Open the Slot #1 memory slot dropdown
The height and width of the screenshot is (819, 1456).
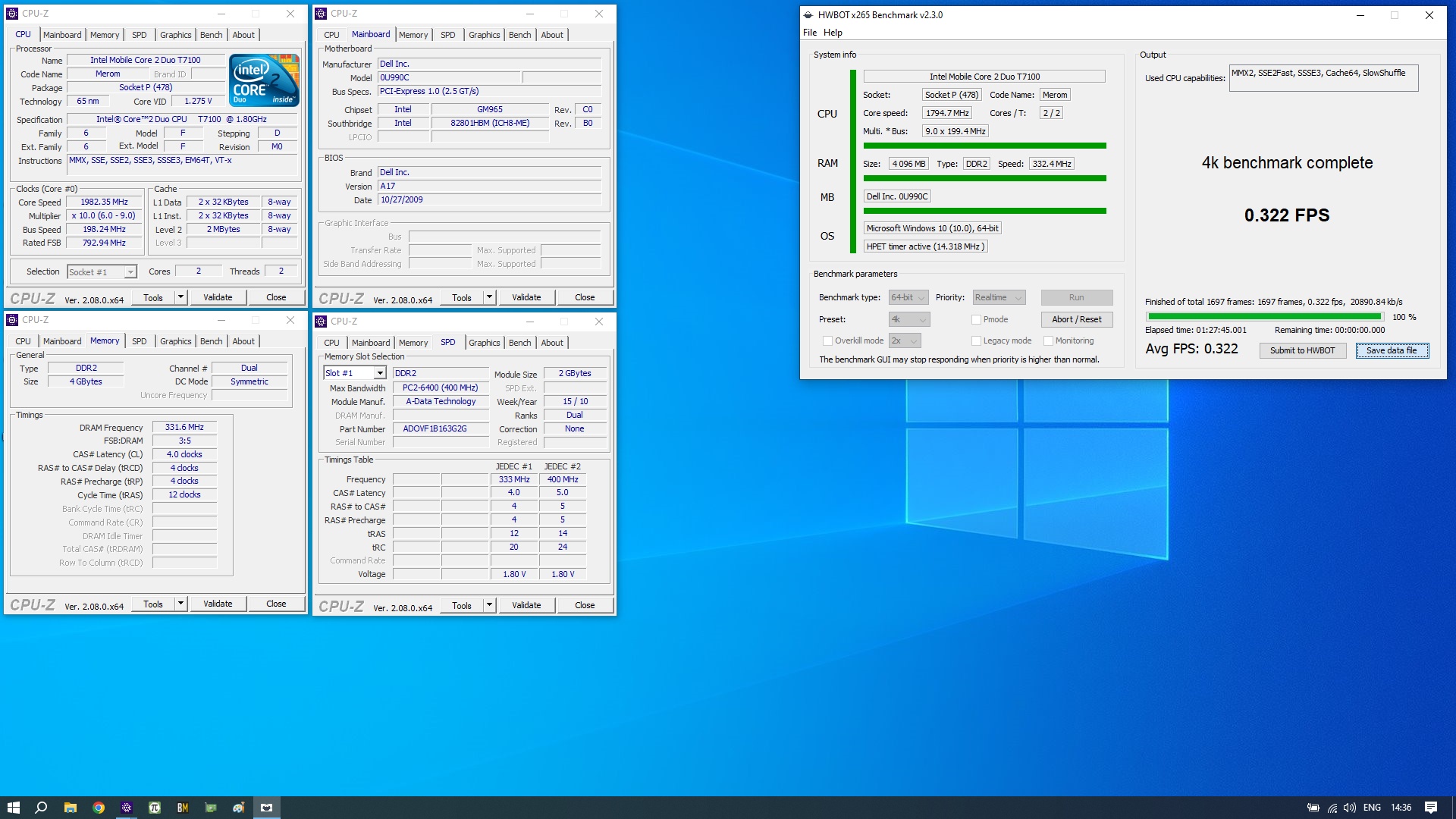[x=355, y=373]
